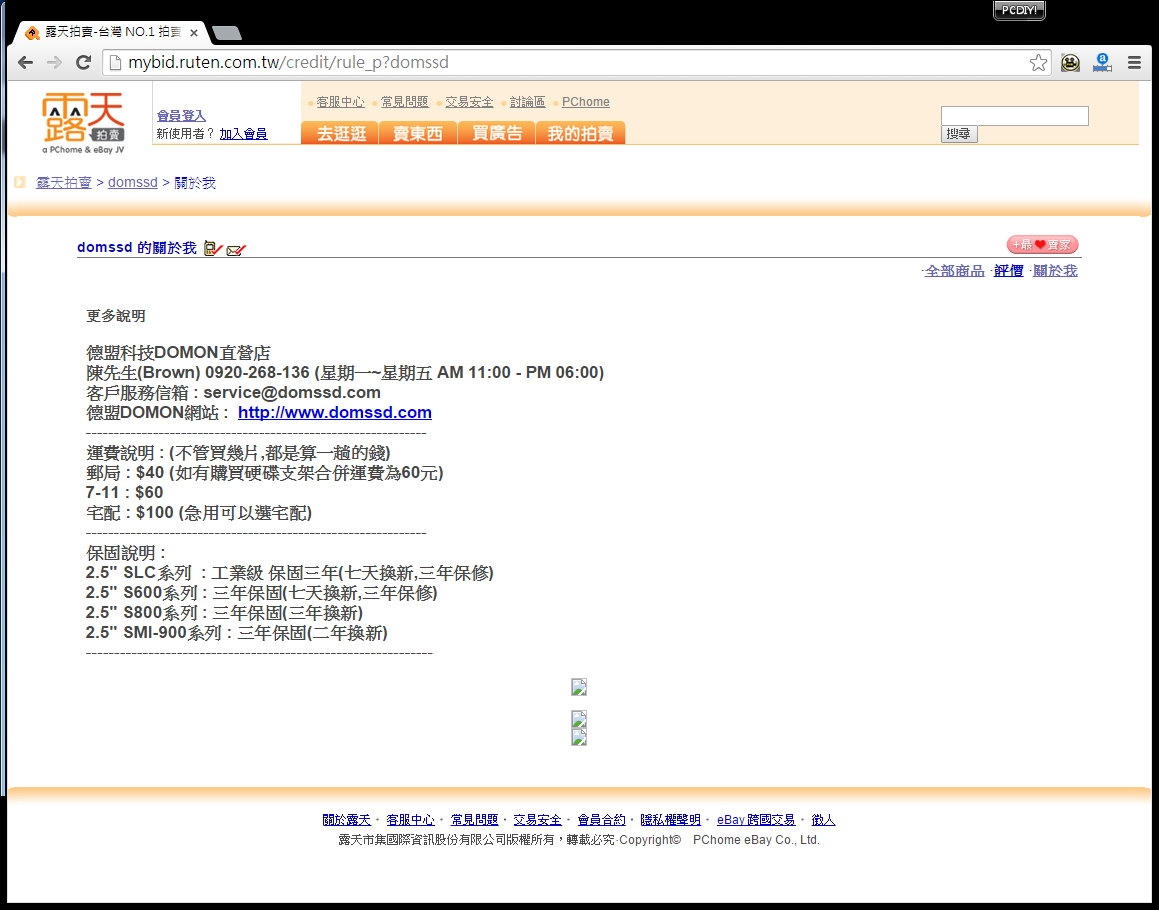Screen dimensions: 1159x910
Task: Click the 更多說明 heading text
Action: click(x=115, y=316)
